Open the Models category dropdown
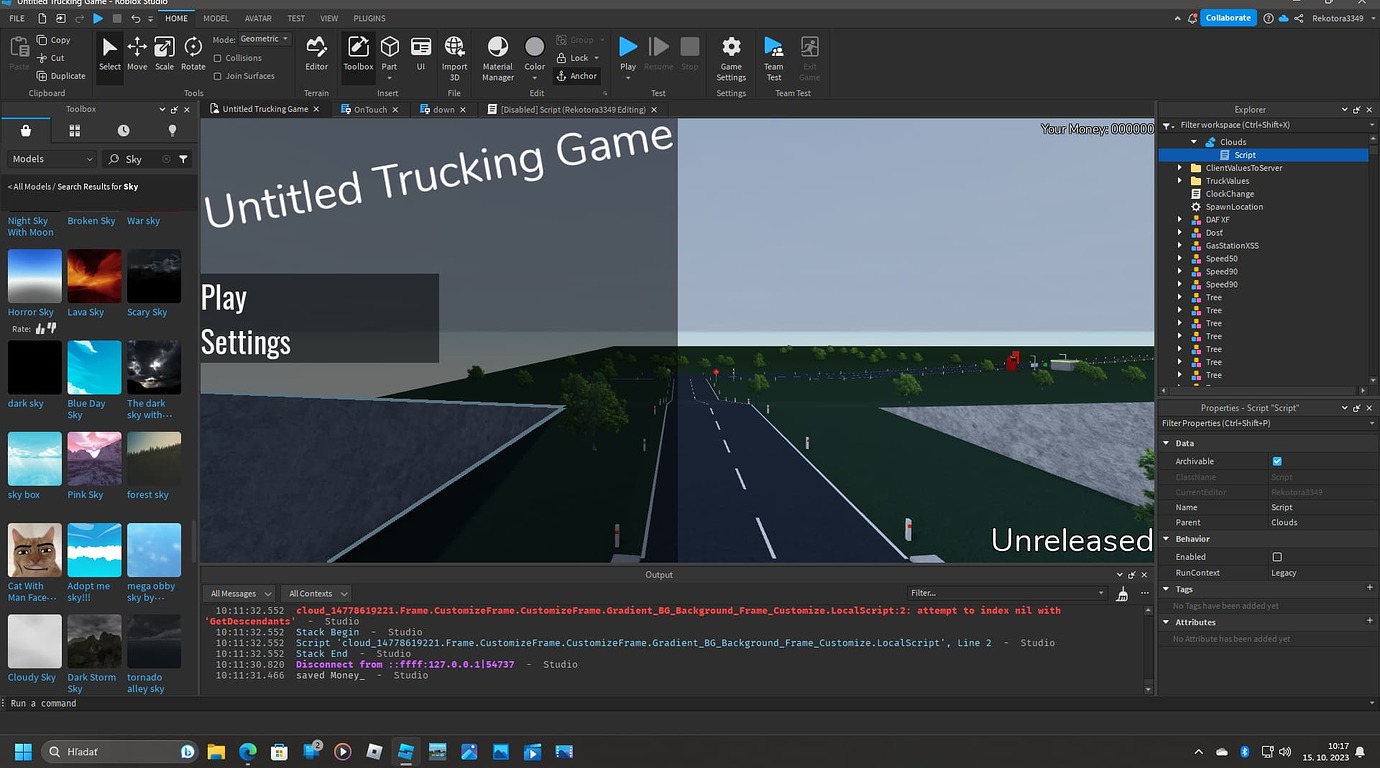 coord(52,159)
